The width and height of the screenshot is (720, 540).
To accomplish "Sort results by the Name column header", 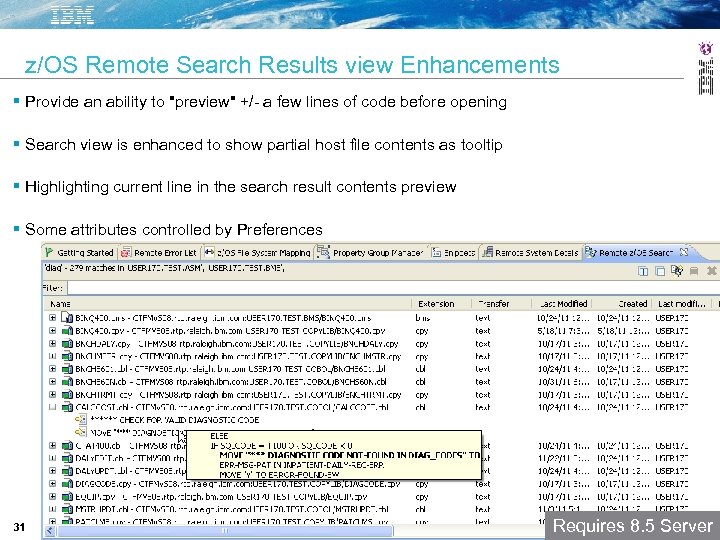I will [x=229, y=304].
